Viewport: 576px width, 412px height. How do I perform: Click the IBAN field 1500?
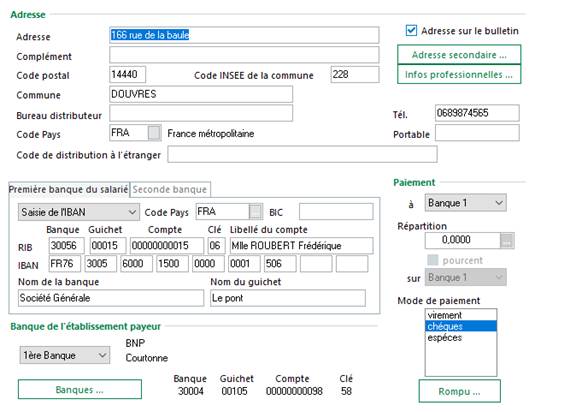coord(172,264)
